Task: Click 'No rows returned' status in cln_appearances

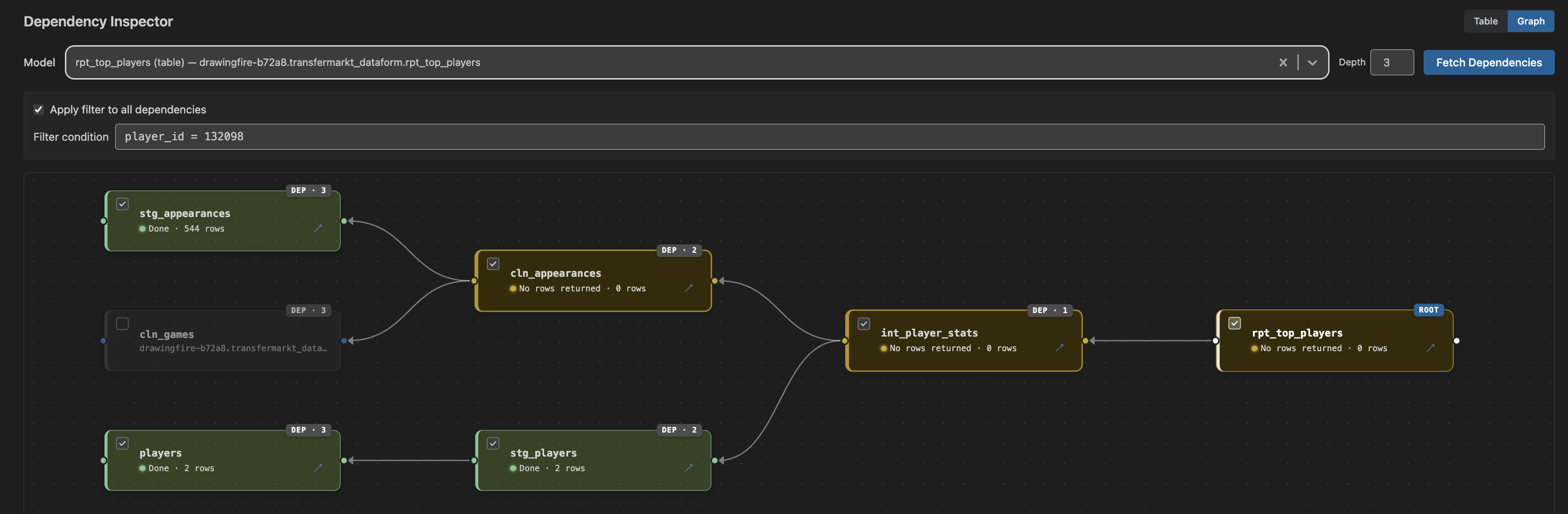Action: pos(559,288)
